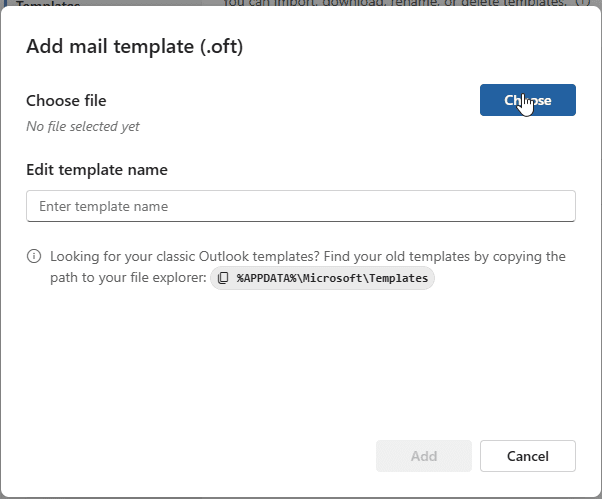Click the Cancel button
Viewport: 602px width, 499px height.
527,456
